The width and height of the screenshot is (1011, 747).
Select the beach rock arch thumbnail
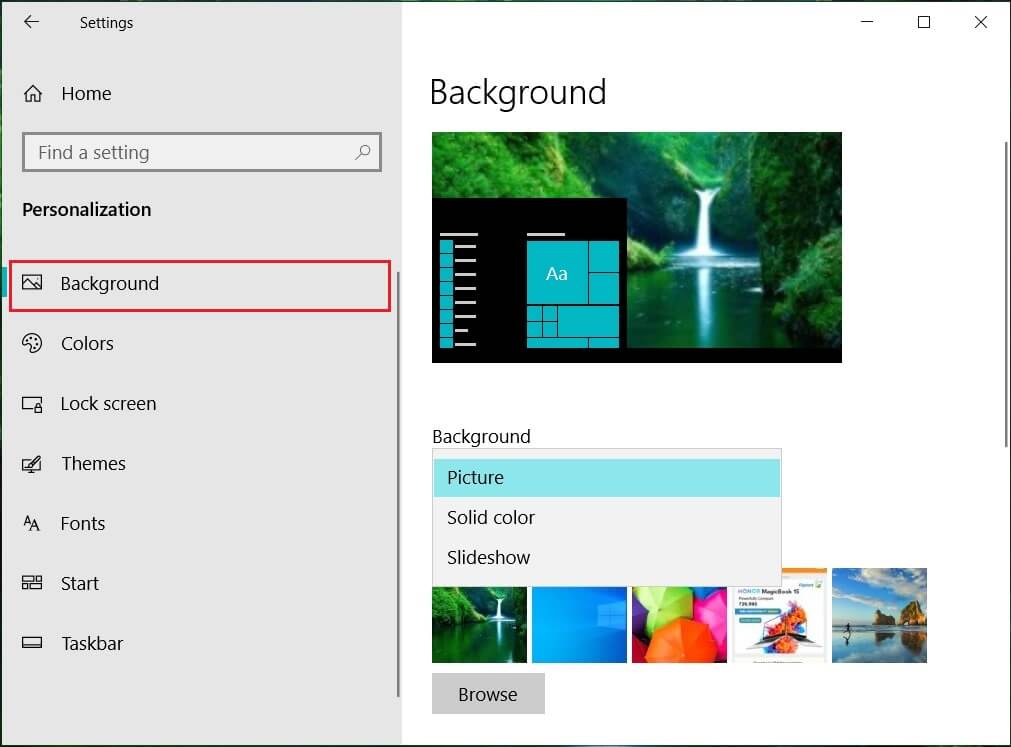[x=879, y=616]
